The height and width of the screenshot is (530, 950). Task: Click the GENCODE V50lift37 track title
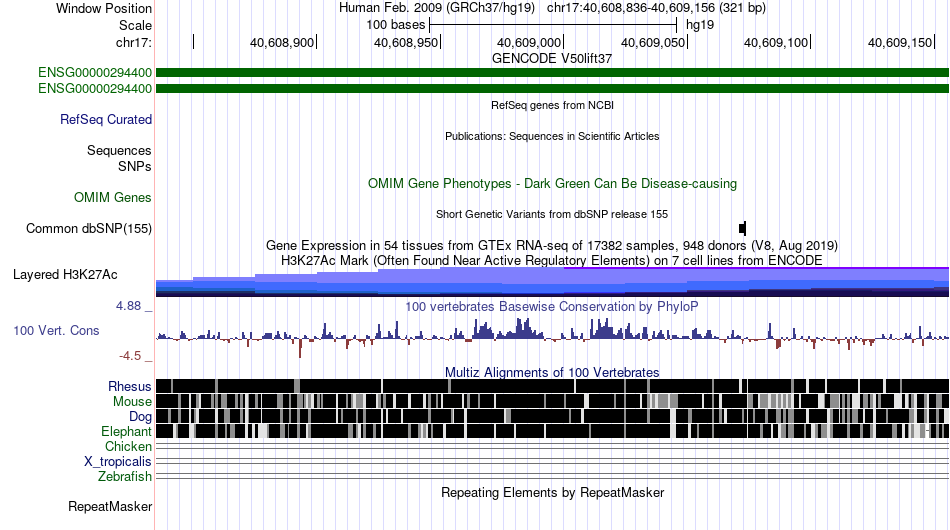pos(552,59)
